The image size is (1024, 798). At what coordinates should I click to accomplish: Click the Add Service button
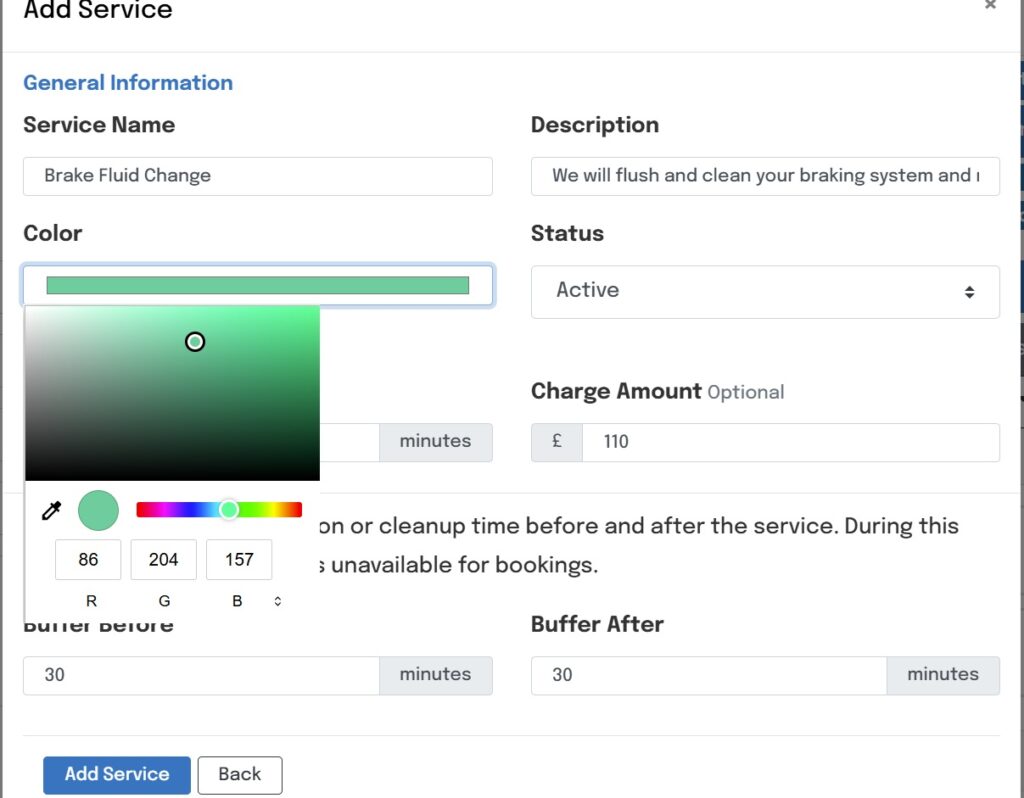116,774
